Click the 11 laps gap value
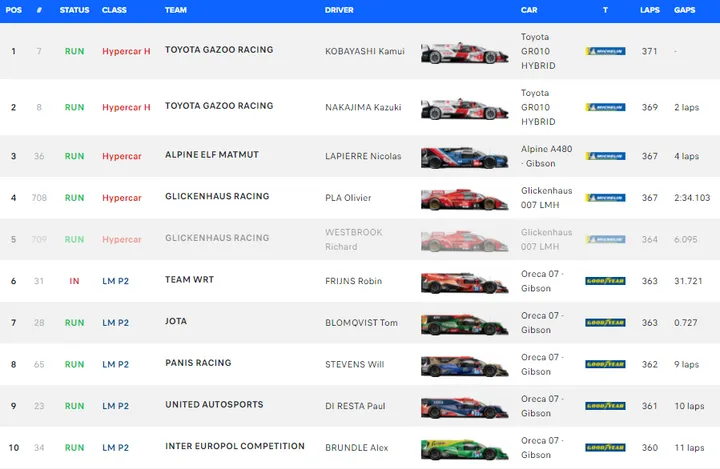 click(x=689, y=448)
